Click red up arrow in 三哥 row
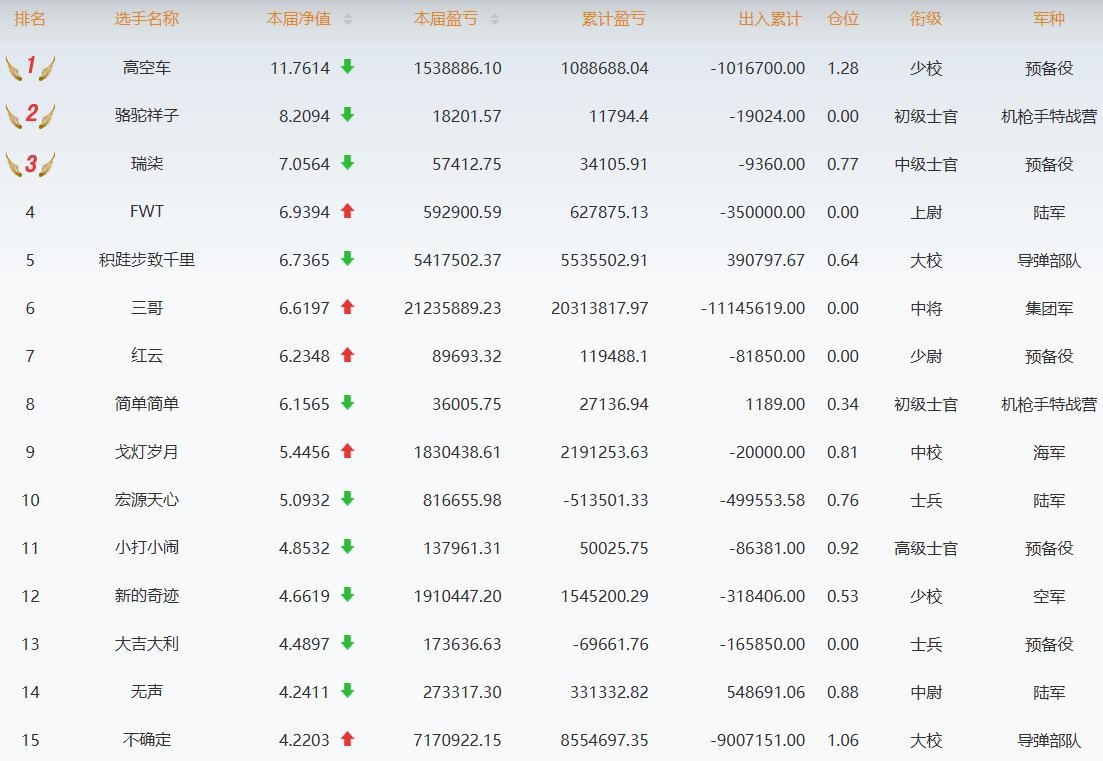1103x761 pixels. pyautogui.click(x=347, y=307)
